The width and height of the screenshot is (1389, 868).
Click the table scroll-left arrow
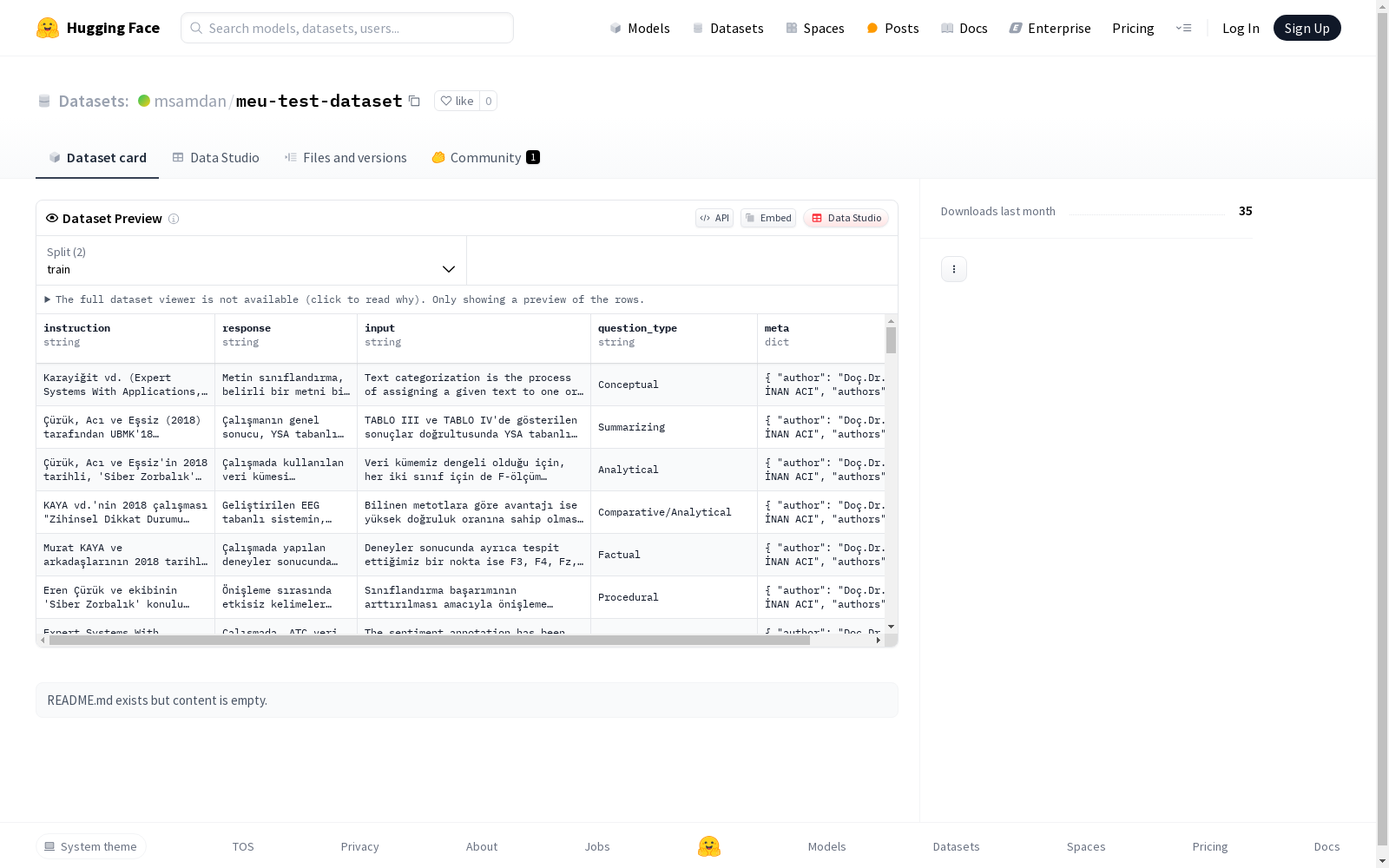(x=43, y=641)
